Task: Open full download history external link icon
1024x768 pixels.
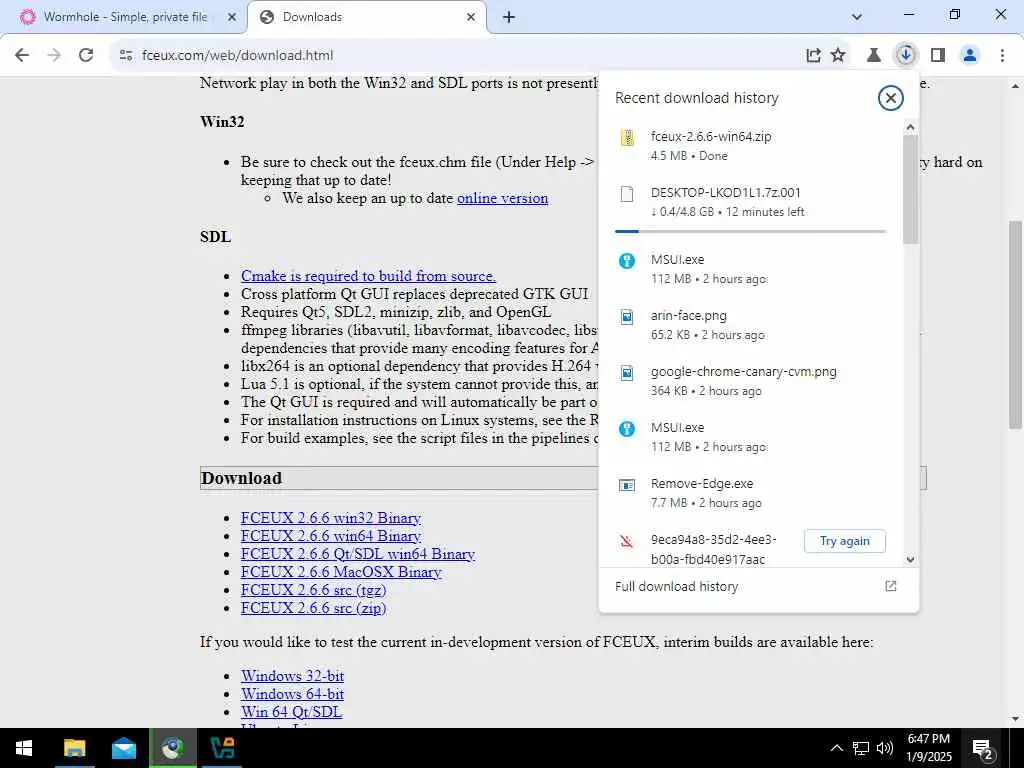Action: (x=891, y=586)
